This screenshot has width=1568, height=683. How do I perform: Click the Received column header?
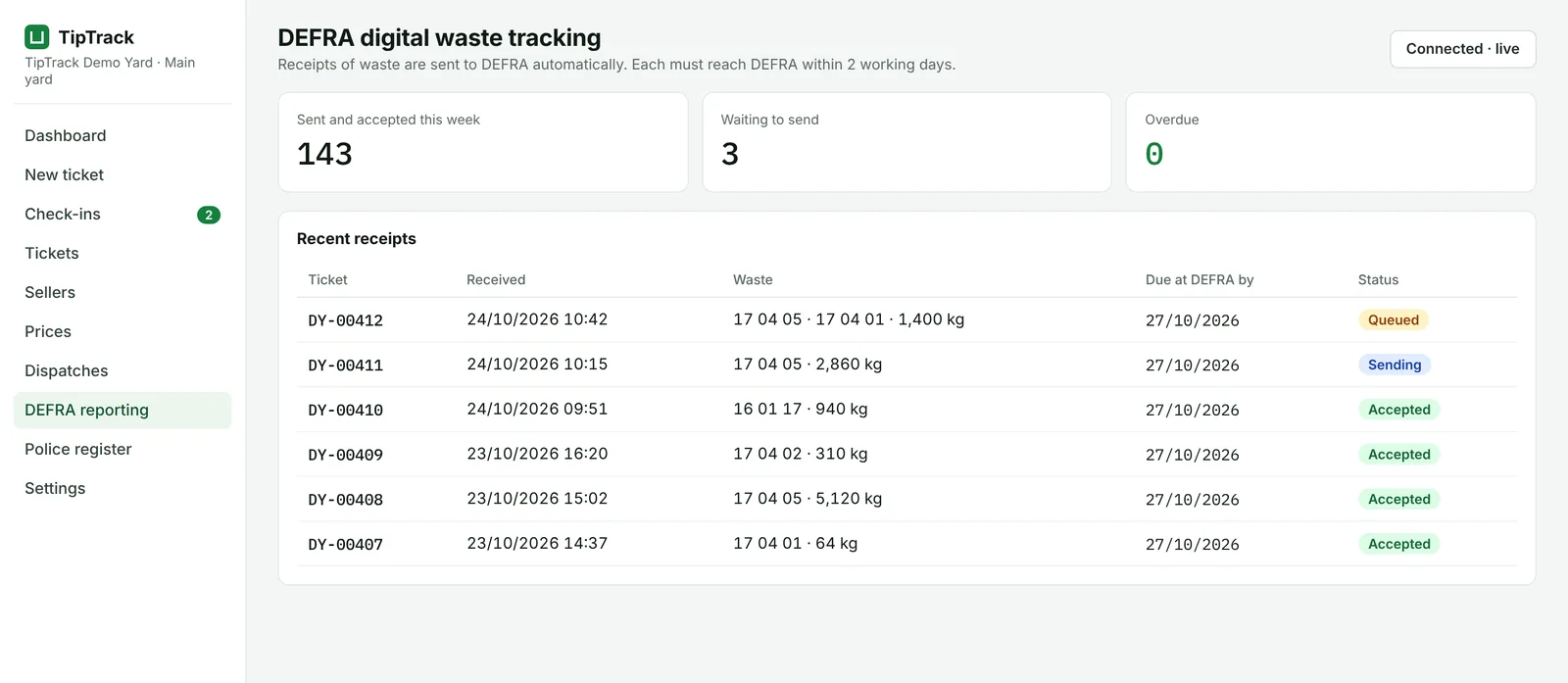click(496, 280)
